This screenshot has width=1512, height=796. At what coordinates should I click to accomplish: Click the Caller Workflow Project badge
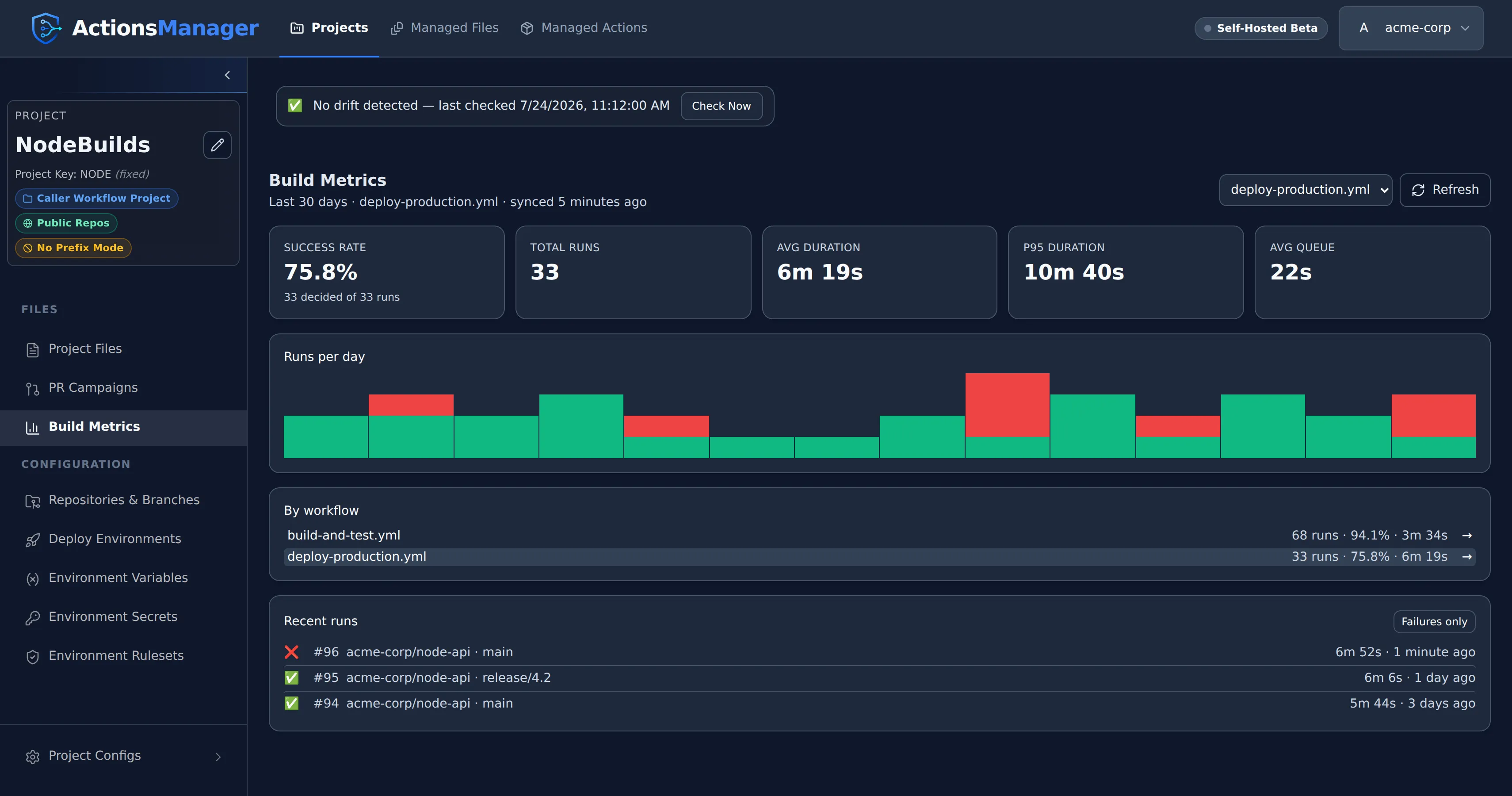click(x=97, y=199)
